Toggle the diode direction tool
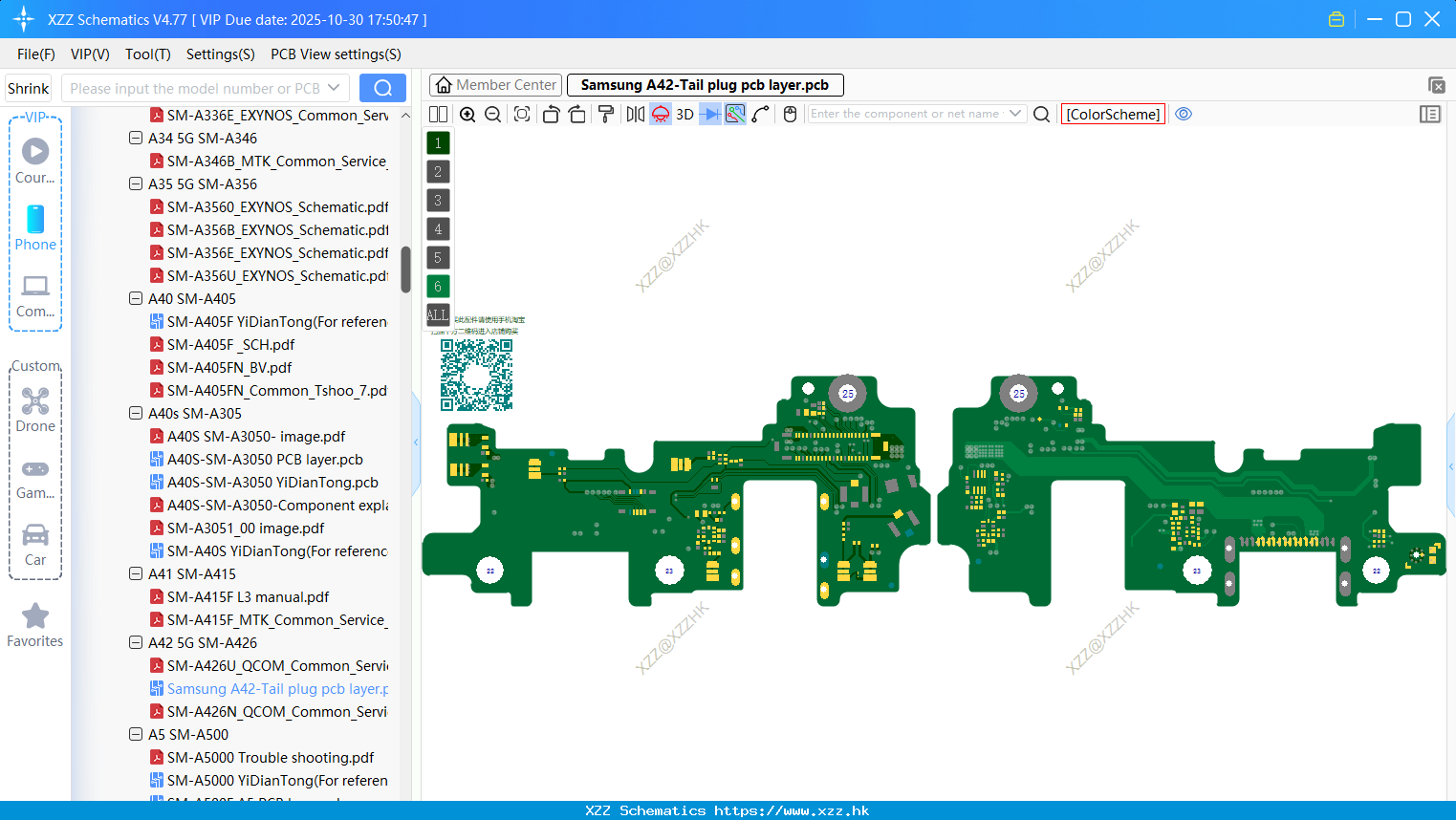Image resolution: width=1456 pixels, height=820 pixels. click(709, 114)
